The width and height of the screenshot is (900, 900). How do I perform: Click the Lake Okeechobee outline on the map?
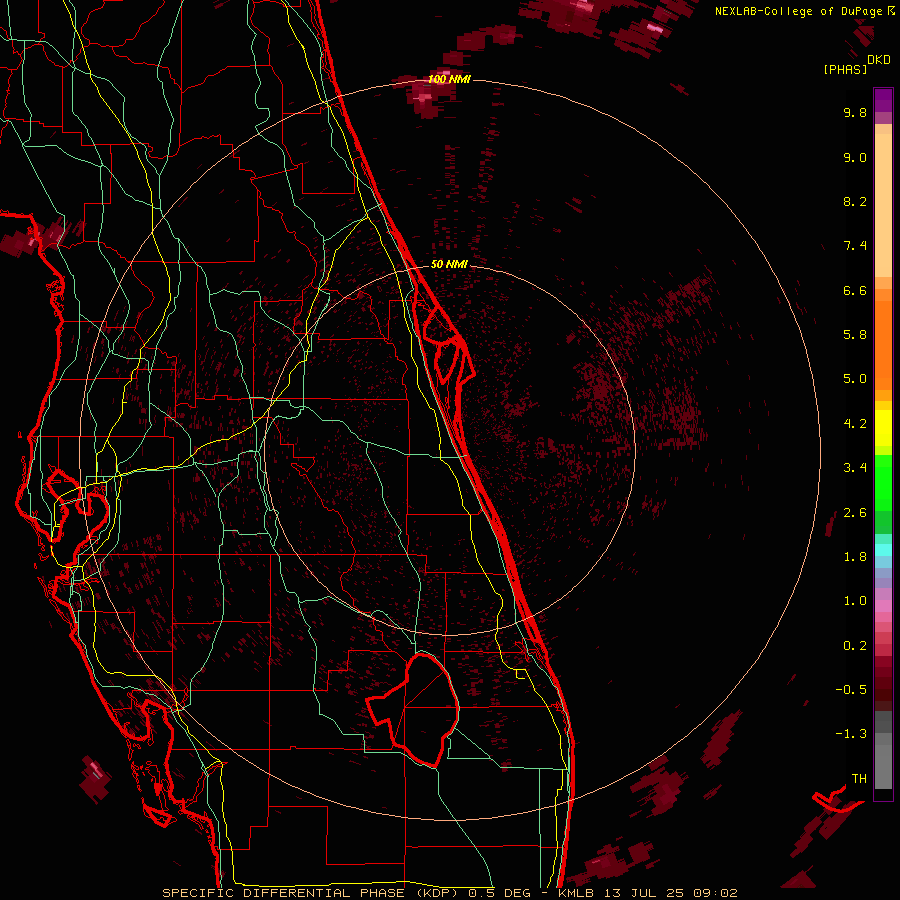(x=413, y=709)
